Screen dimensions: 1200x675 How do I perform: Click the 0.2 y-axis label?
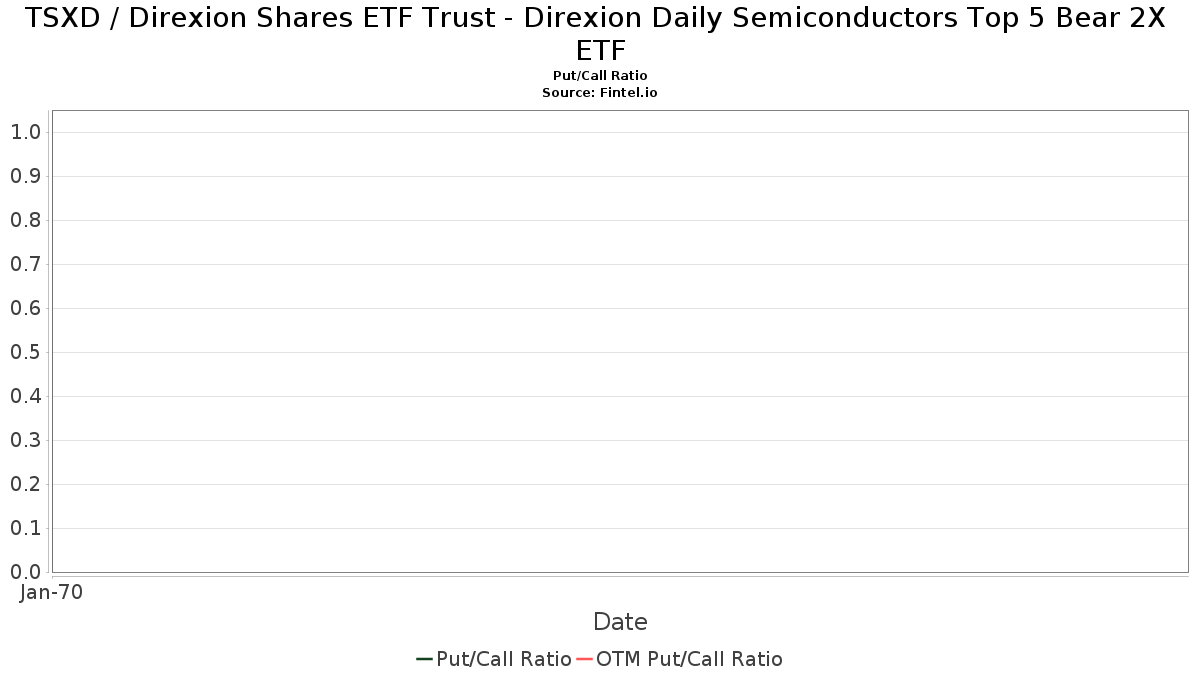tap(25, 484)
